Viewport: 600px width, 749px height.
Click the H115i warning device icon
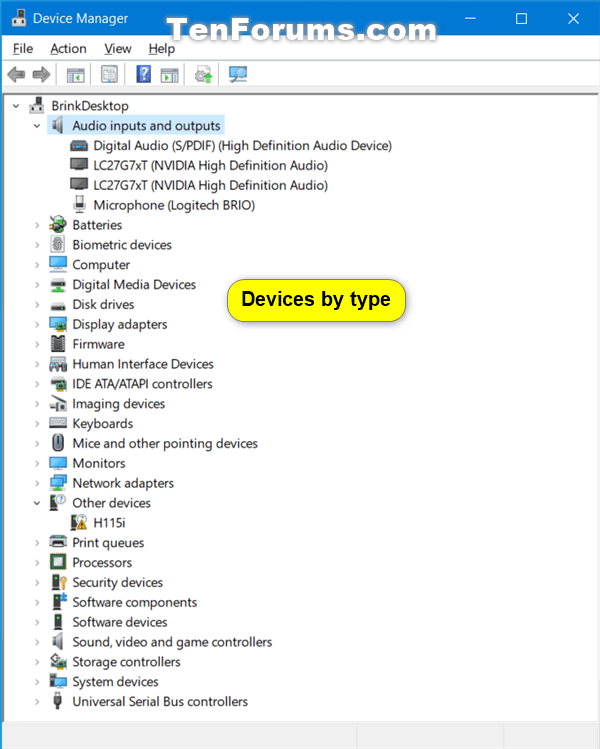click(79, 523)
